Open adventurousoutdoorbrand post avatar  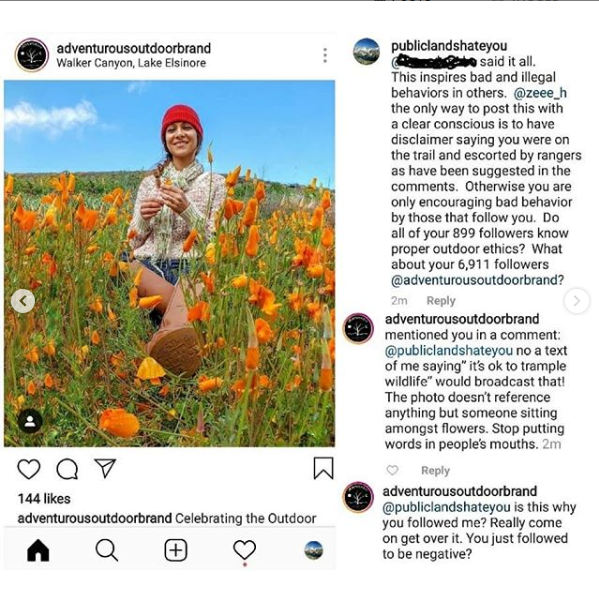32,55
